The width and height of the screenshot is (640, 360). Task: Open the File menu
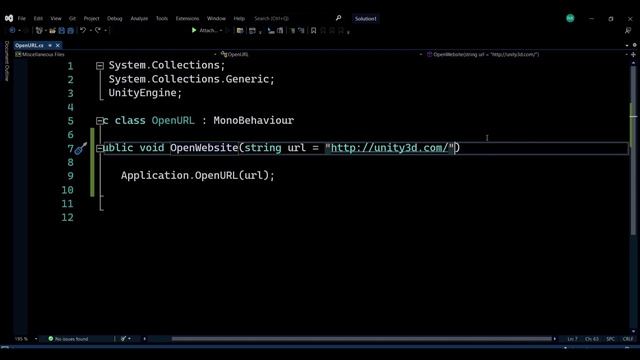(x=22, y=18)
